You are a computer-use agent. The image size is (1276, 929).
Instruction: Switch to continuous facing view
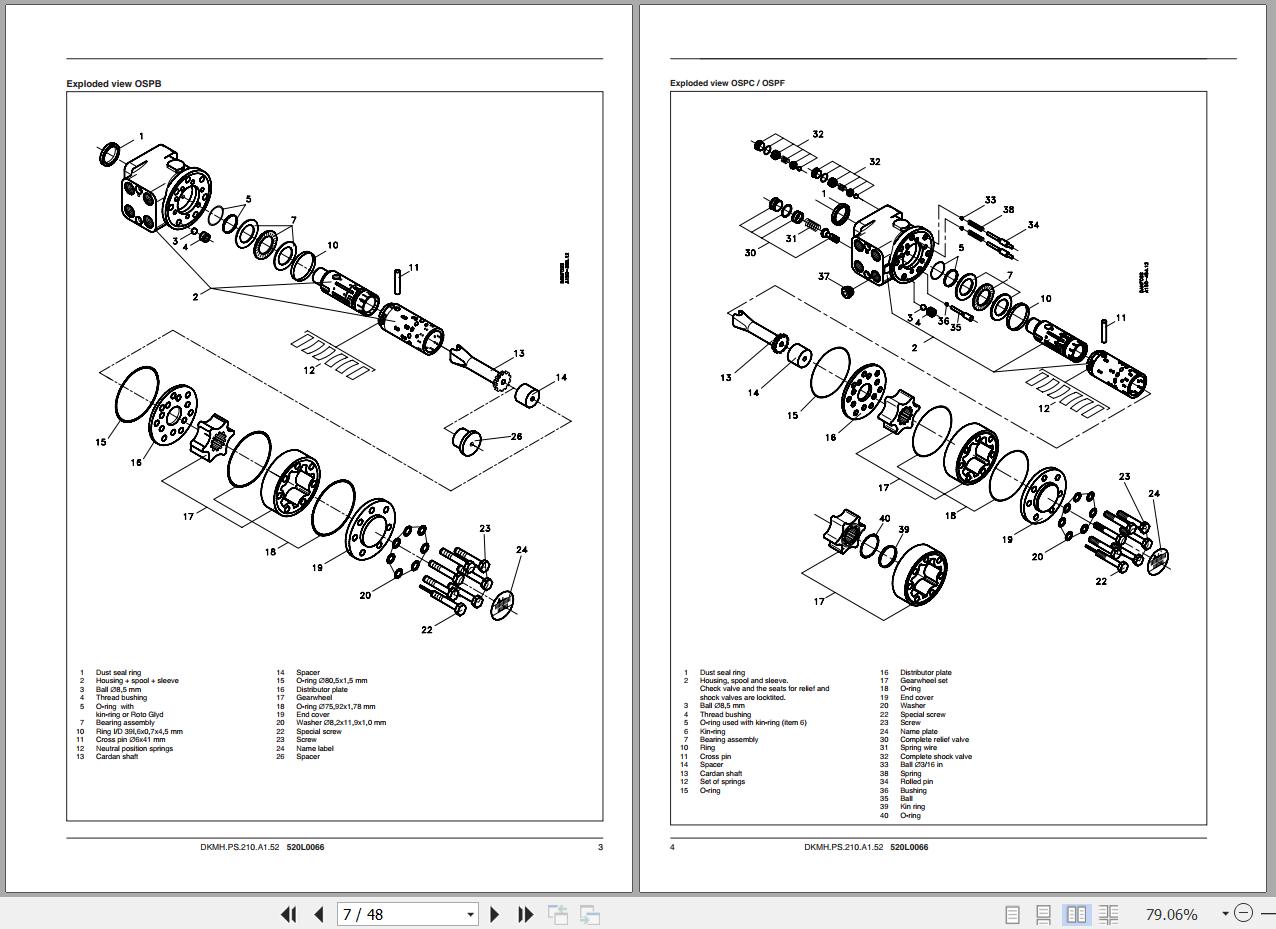(1108, 914)
